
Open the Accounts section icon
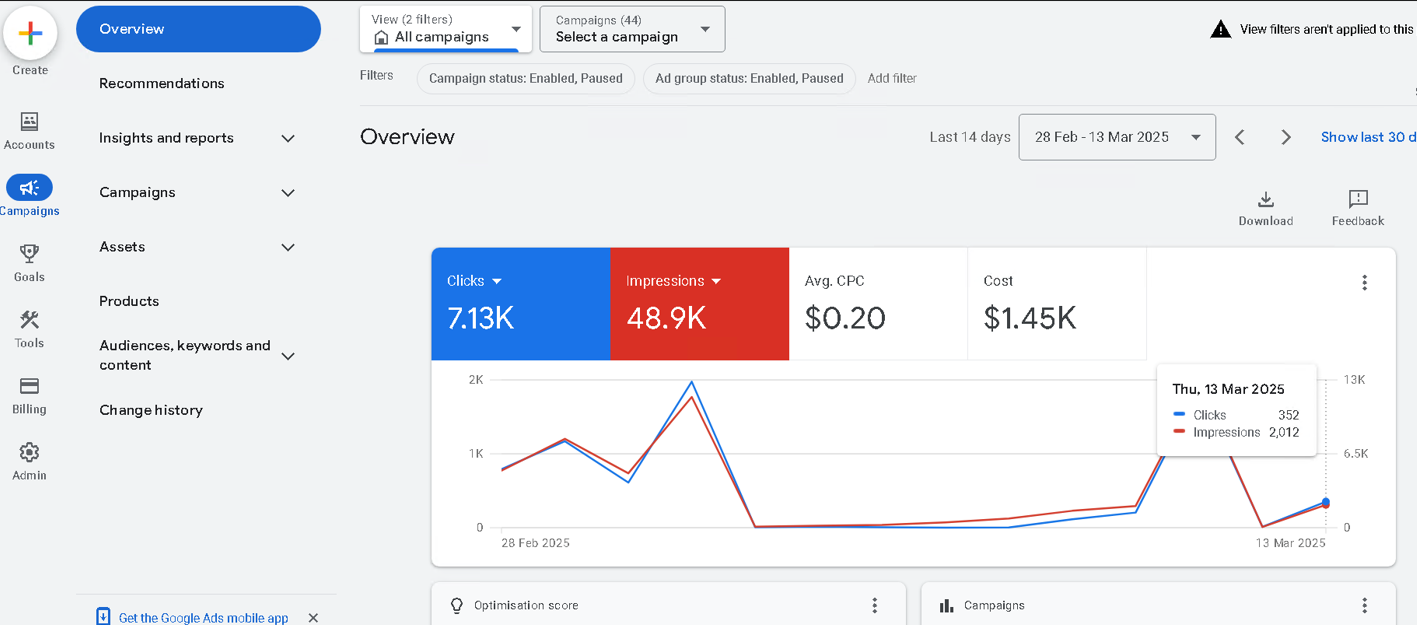coord(29,121)
